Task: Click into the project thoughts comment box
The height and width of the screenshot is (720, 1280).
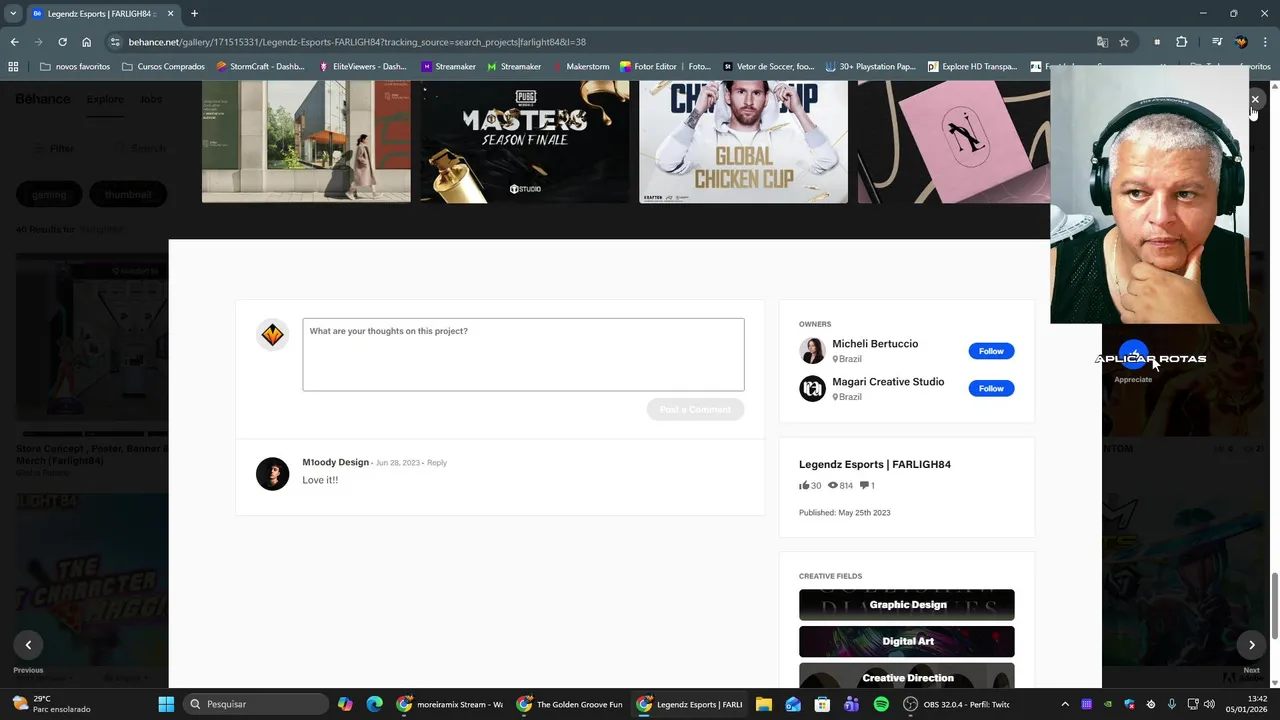Action: pyautogui.click(x=523, y=354)
